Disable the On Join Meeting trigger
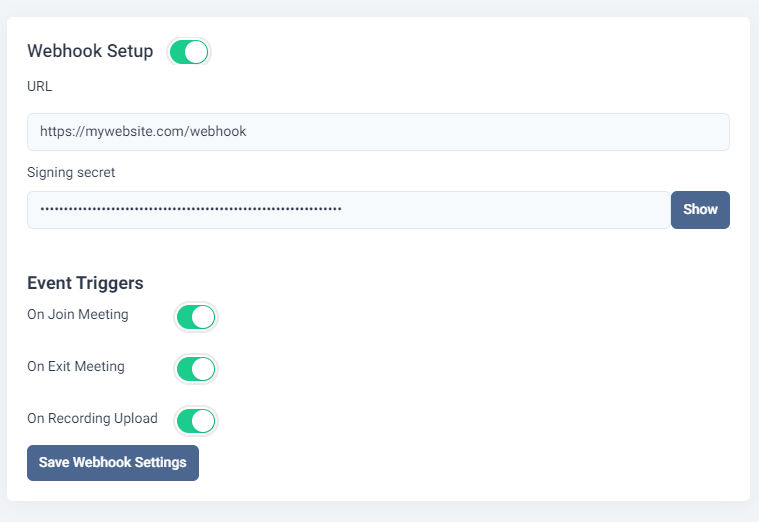Image resolution: width=759 pixels, height=522 pixels. point(196,317)
